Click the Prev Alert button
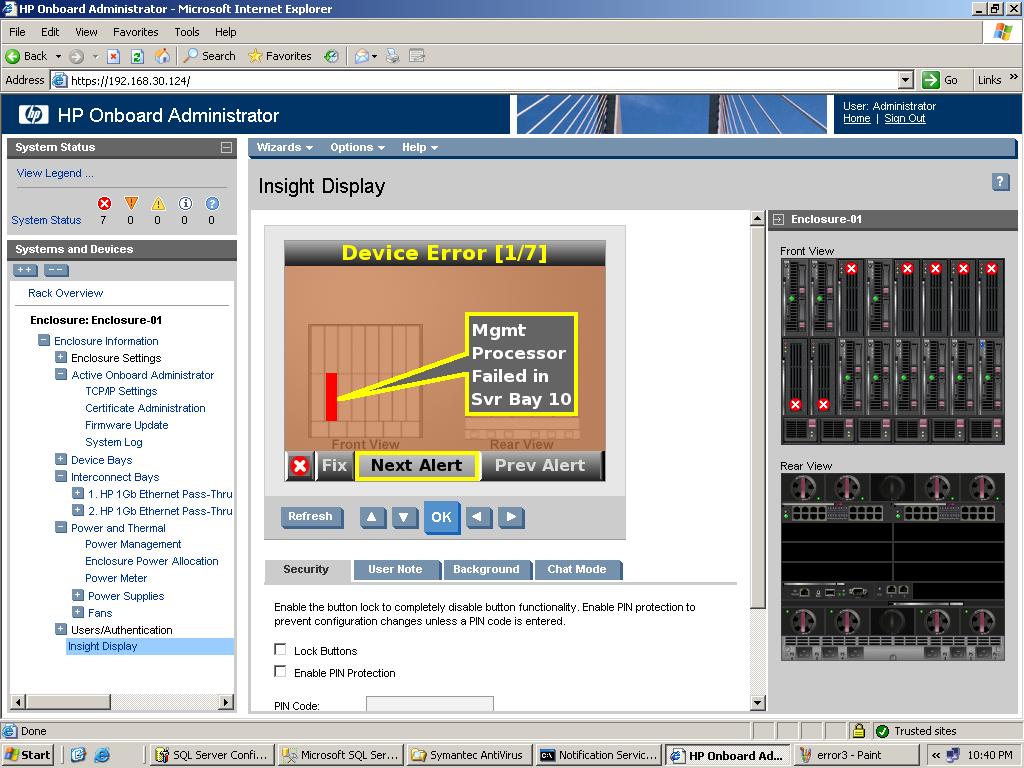Image resolution: width=1024 pixels, height=768 pixels. click(x=540, y=466)
